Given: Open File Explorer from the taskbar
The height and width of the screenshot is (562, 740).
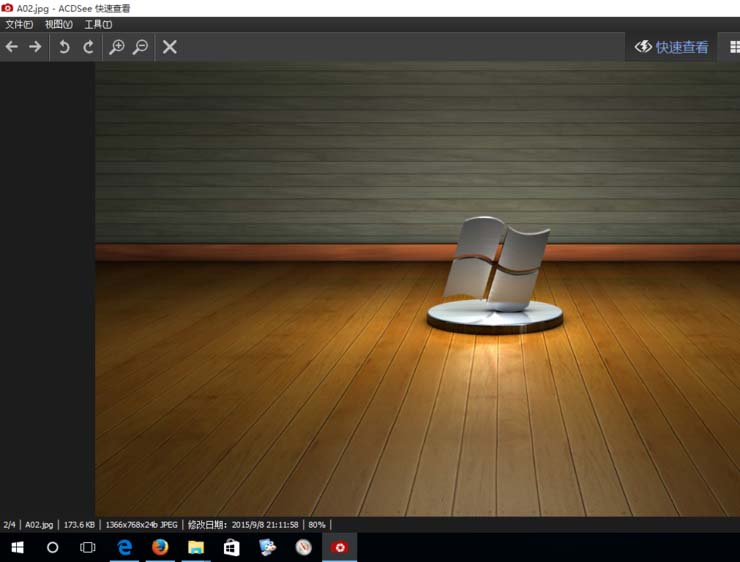Looking at the screenshot, I should (196, 547).
